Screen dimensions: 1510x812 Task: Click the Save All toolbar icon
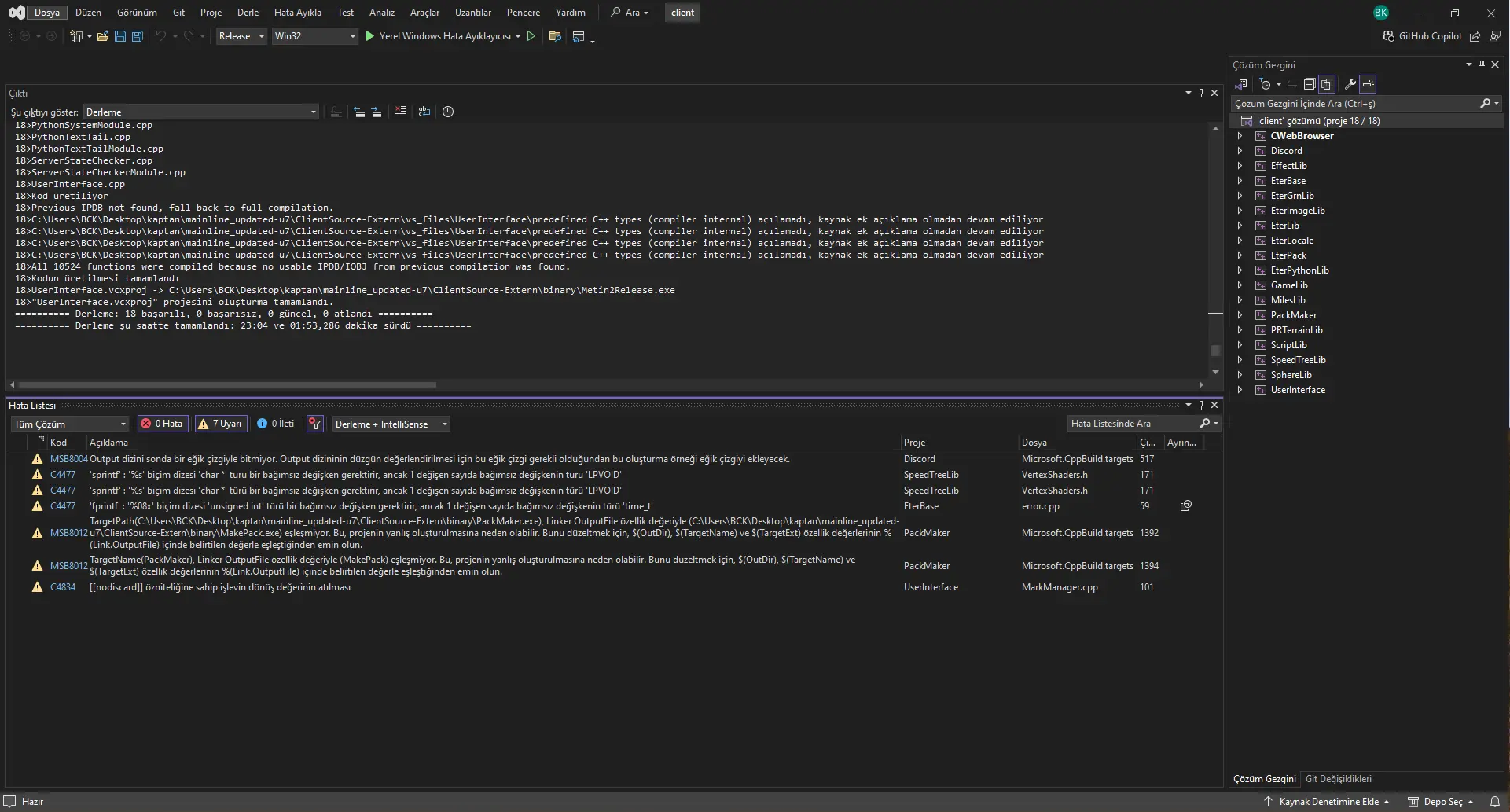[138, 36]
